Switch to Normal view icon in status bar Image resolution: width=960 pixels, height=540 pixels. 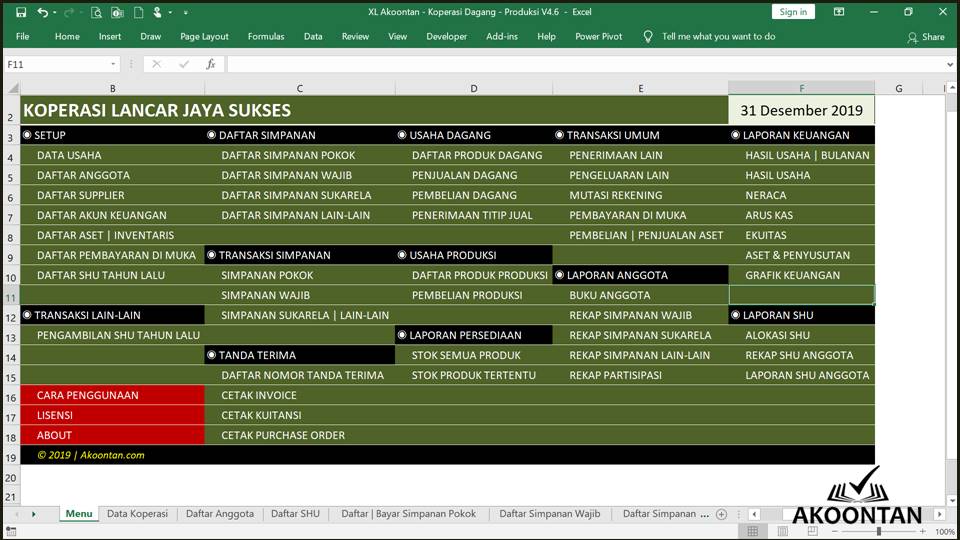pyautogui.click(x=752, y=531)
